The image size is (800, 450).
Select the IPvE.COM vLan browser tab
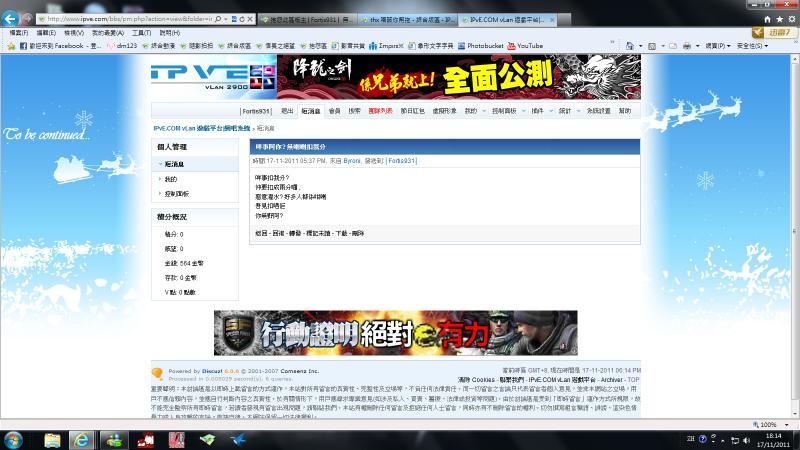(x=507, y=19)
